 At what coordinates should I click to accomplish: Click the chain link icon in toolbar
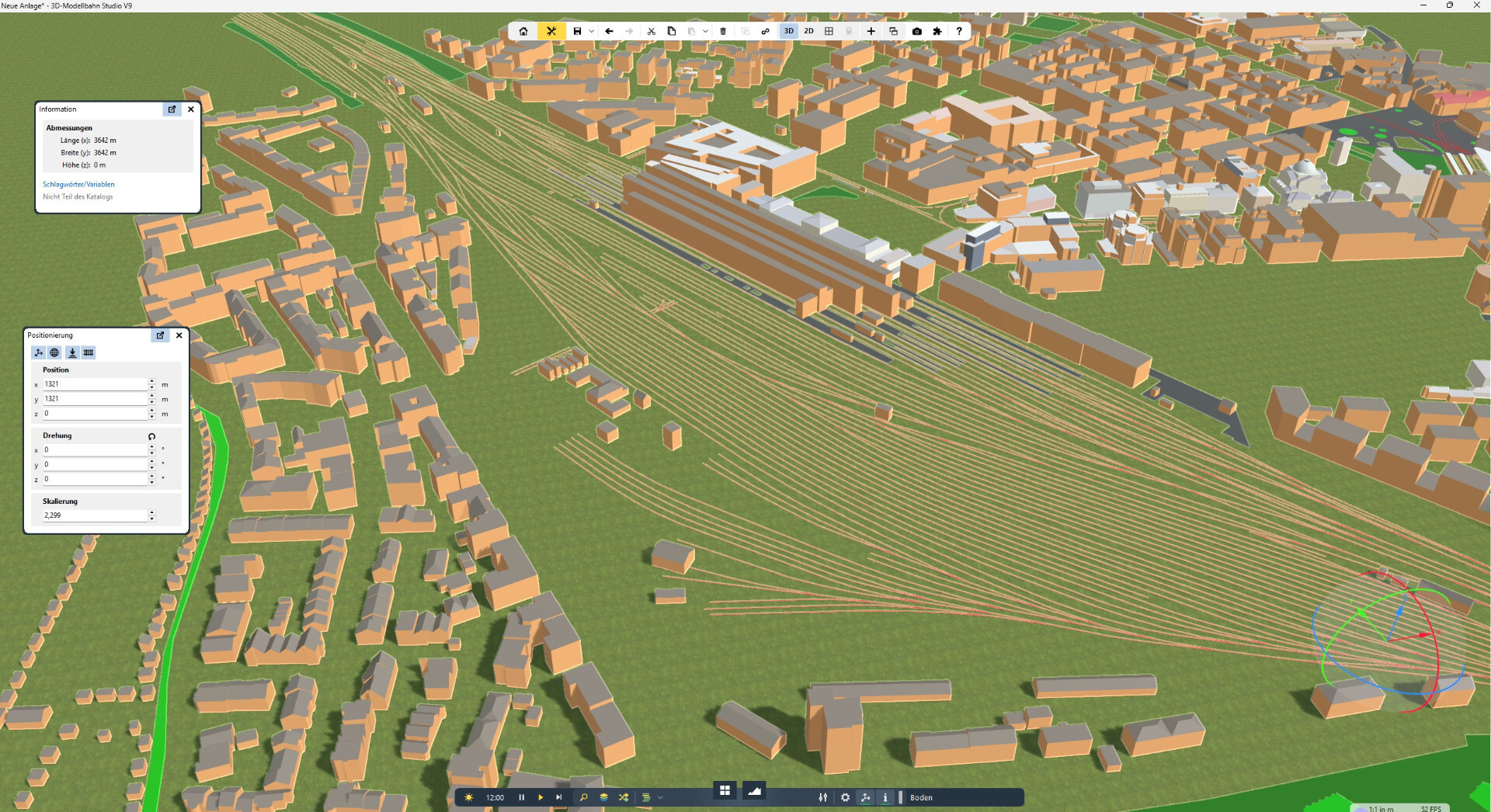pyautogui.click(x=766, y=31)
